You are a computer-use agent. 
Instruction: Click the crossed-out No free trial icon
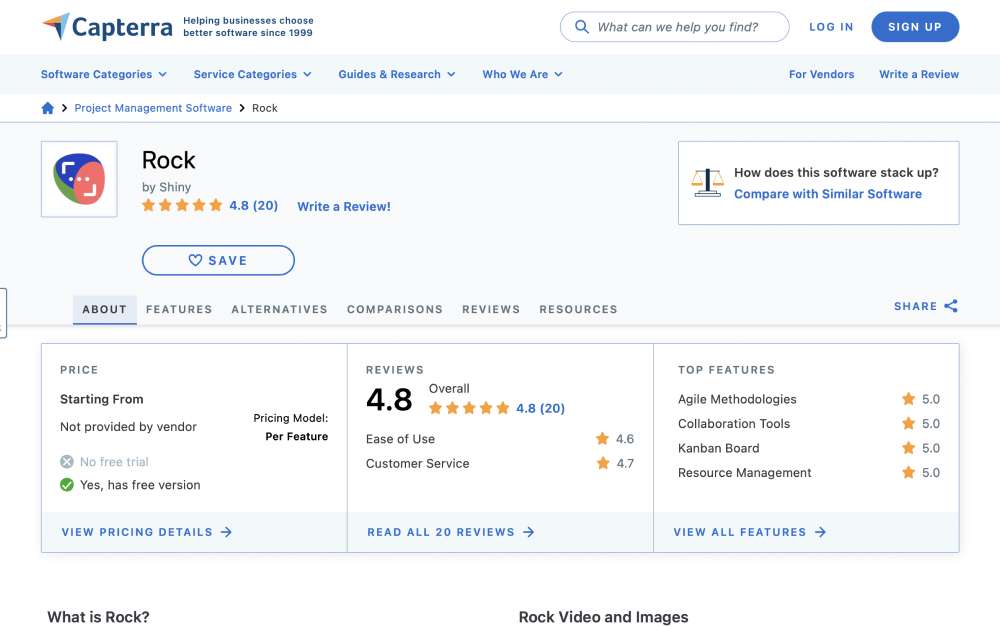click(x=68, y=462)
